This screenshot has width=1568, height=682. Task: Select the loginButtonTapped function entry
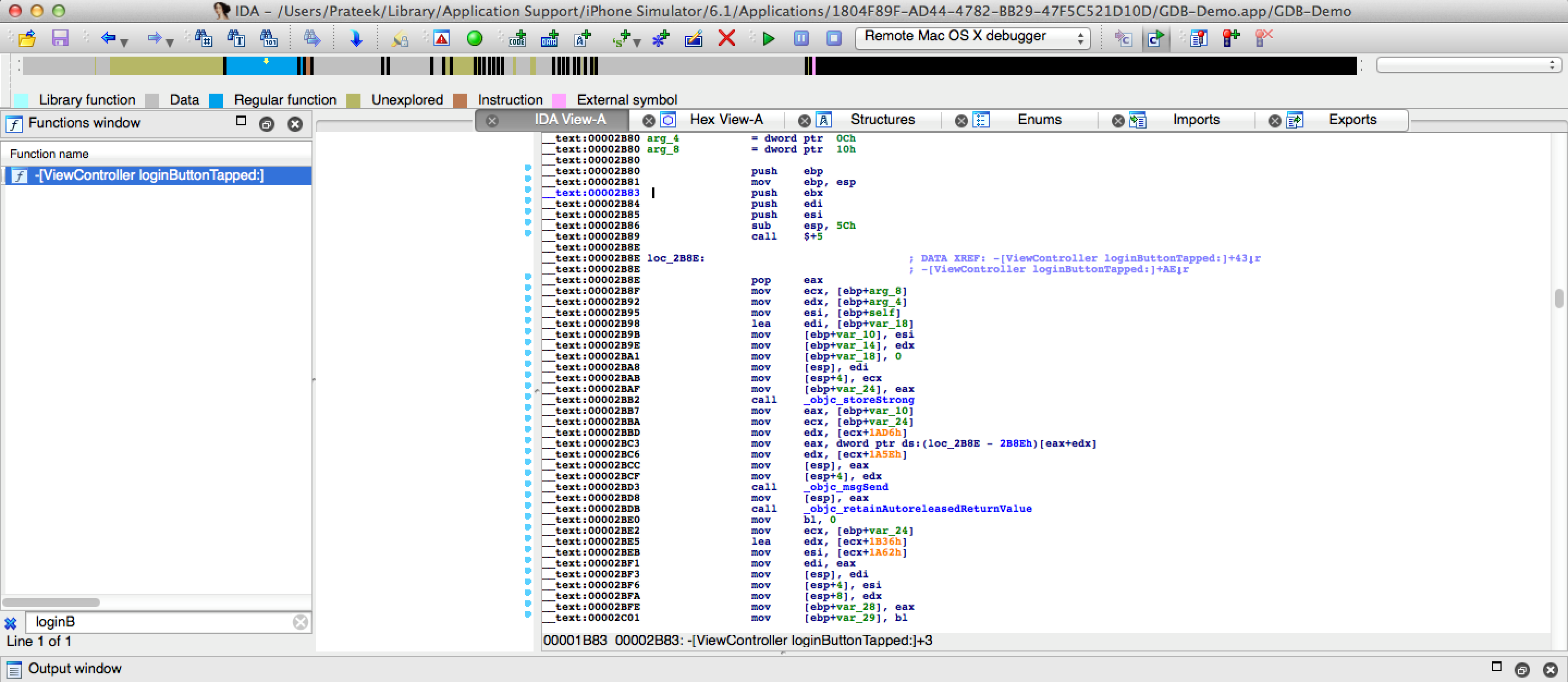(149, 176)
